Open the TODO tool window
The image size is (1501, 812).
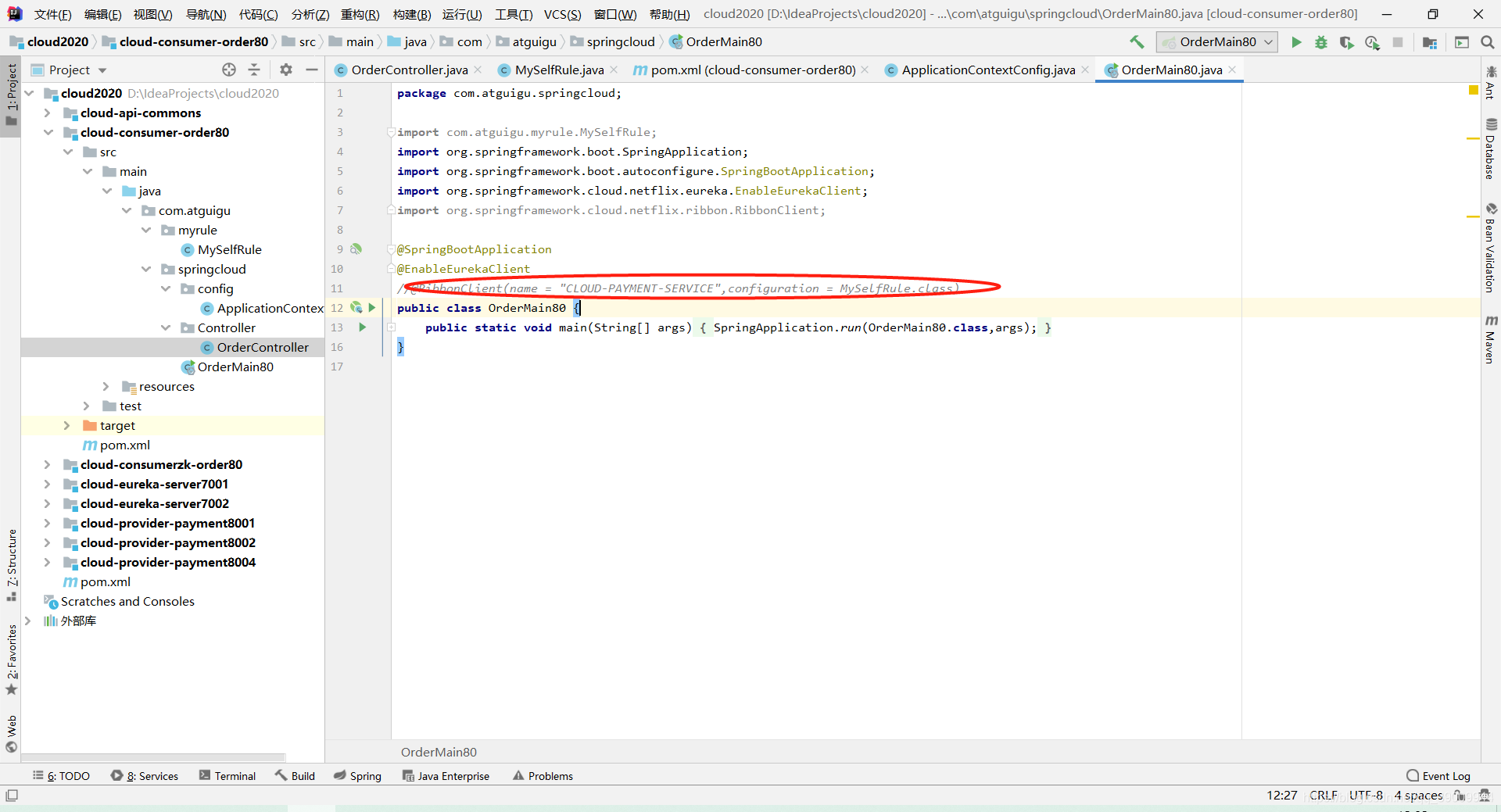pos(62,776)
